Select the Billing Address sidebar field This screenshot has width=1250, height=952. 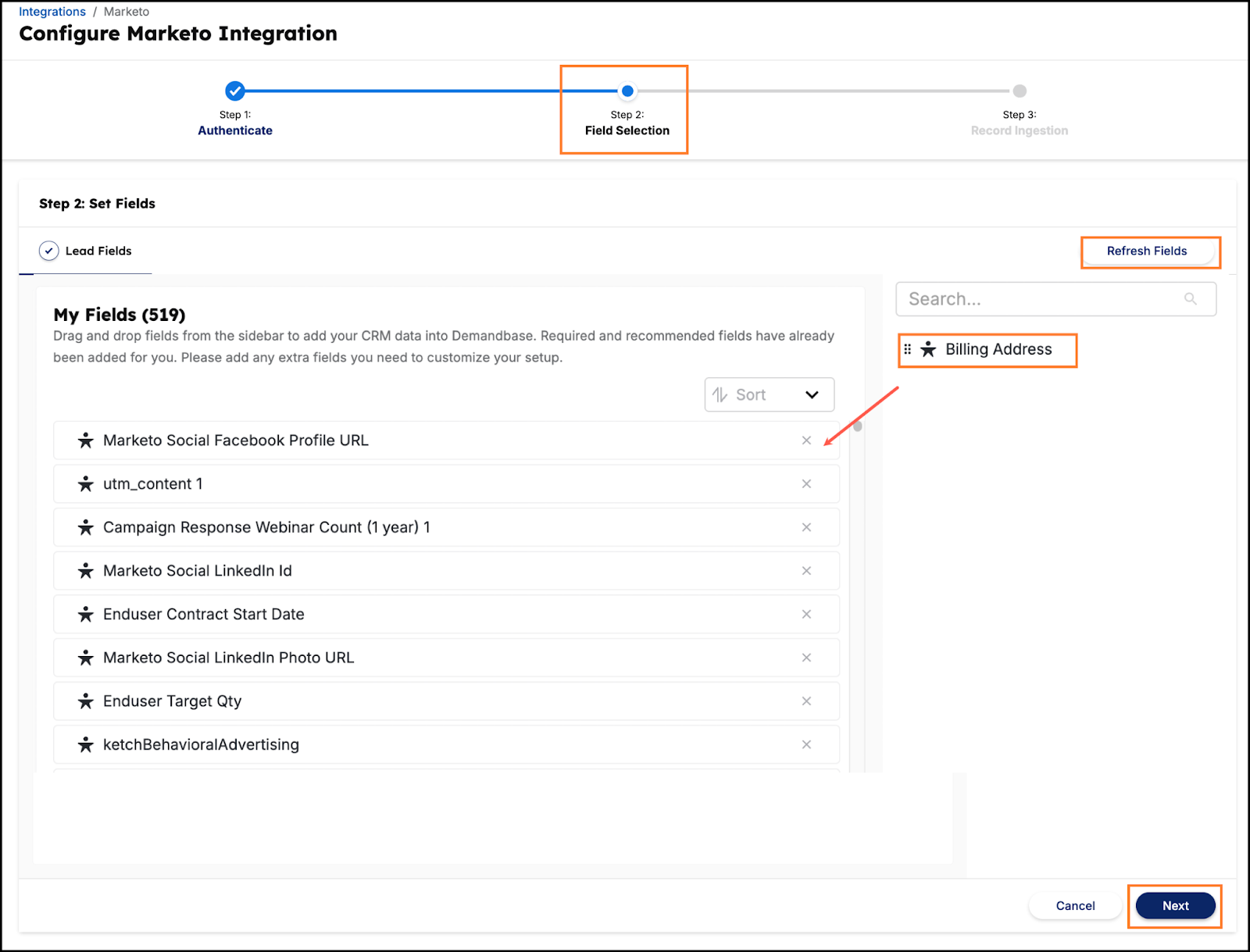click(987, 349)
